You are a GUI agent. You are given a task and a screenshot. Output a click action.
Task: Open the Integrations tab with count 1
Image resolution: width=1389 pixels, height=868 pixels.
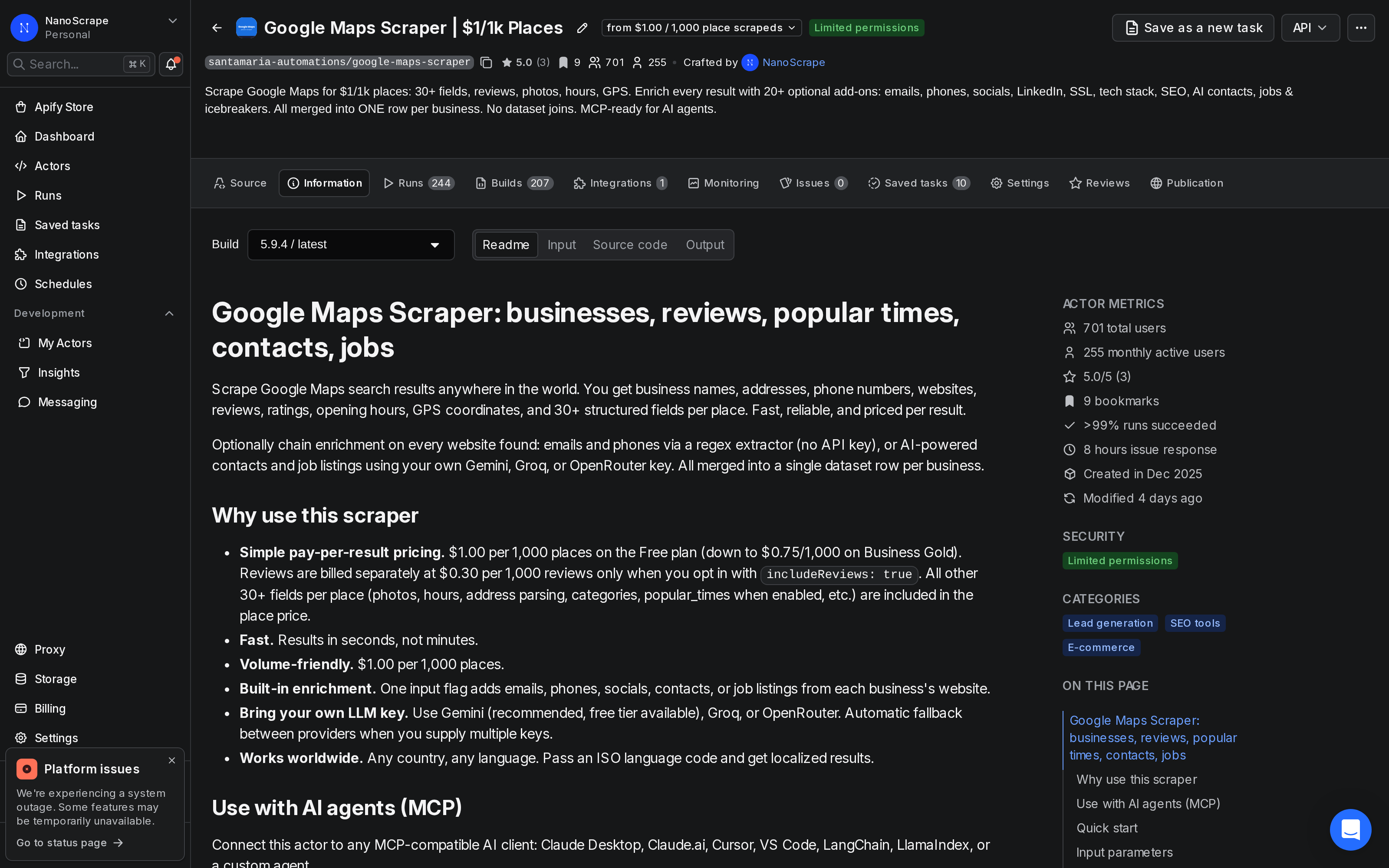[620, 183]
